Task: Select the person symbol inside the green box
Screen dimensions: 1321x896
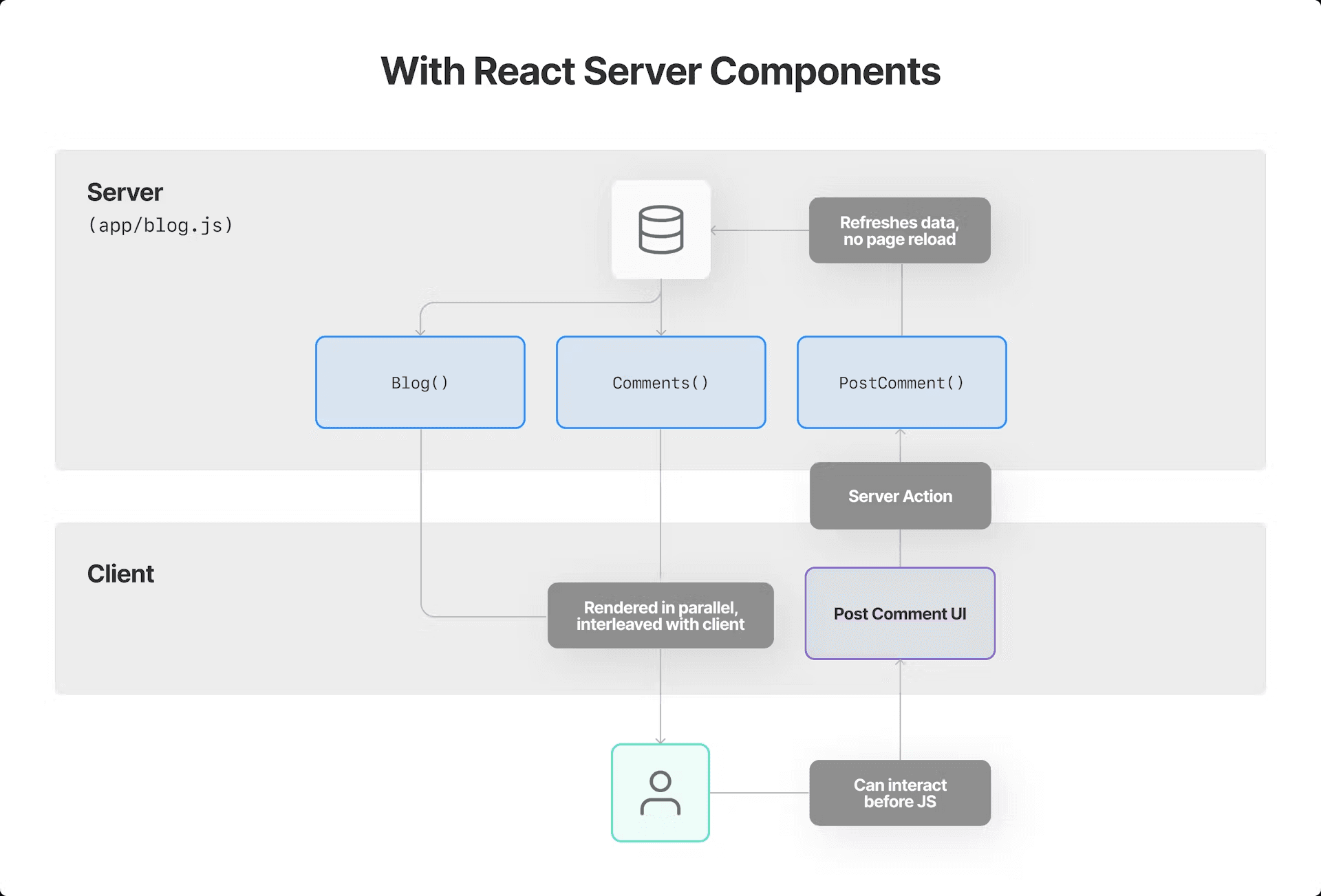Action: click(659, 793)
